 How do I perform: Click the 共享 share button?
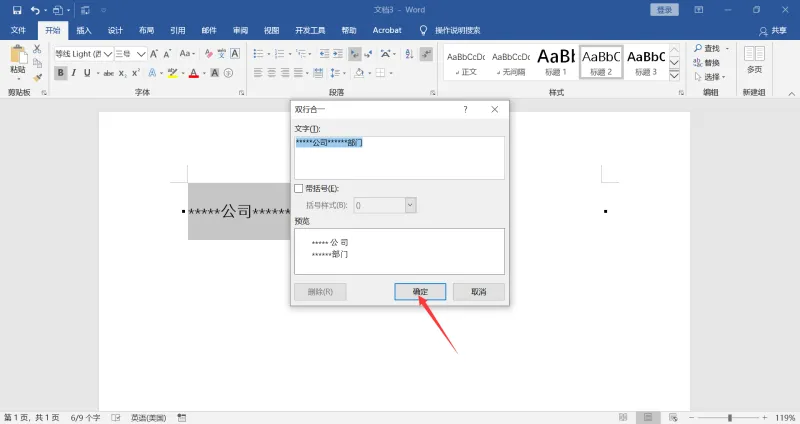click(x=773, y=31)
